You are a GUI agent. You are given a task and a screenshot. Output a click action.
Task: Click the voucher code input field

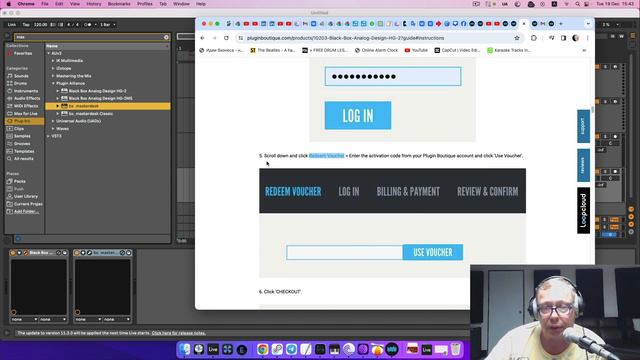click(344, 252)
